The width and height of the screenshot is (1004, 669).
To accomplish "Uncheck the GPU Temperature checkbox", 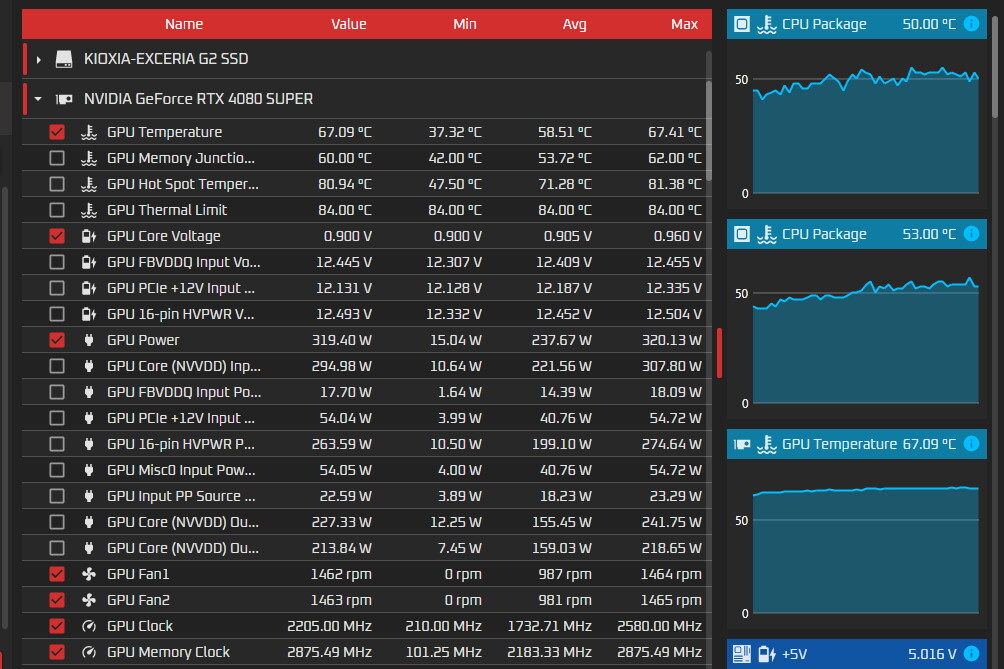I will pyautogui.click(x=57, y=133).
